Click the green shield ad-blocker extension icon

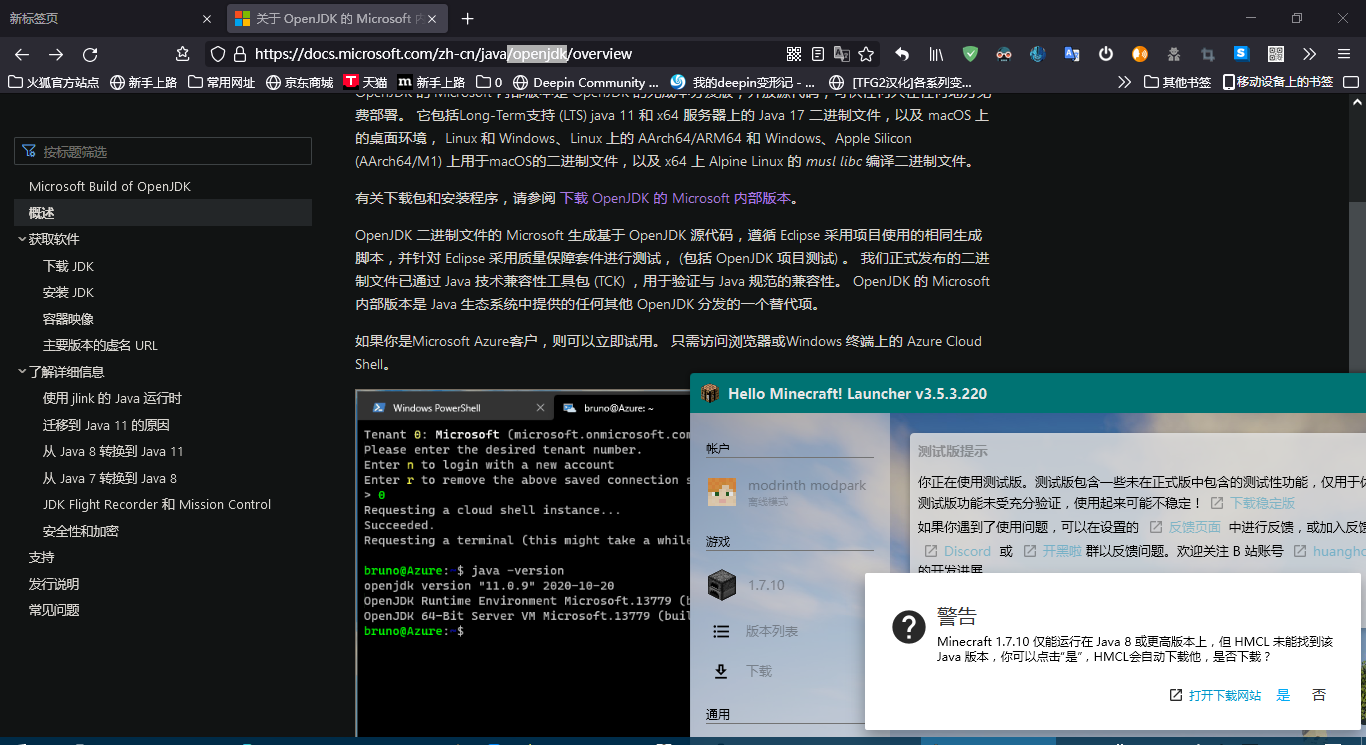pos(968,54)
